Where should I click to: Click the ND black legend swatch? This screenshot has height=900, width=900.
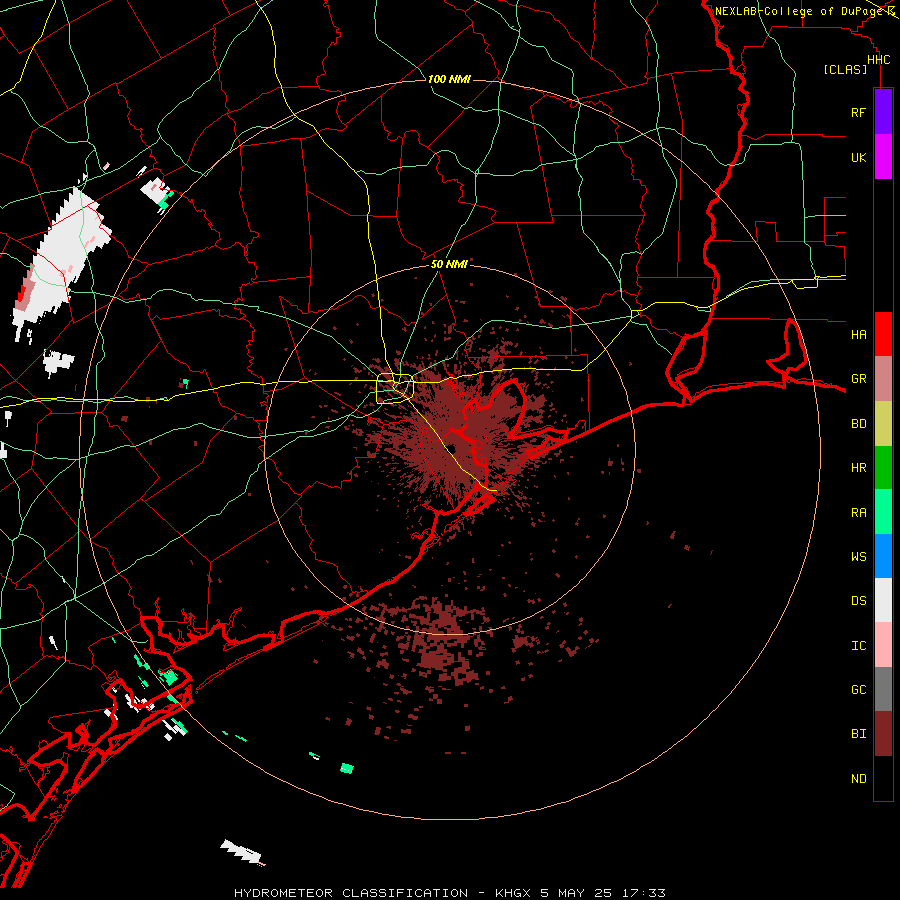coord(883,778)
